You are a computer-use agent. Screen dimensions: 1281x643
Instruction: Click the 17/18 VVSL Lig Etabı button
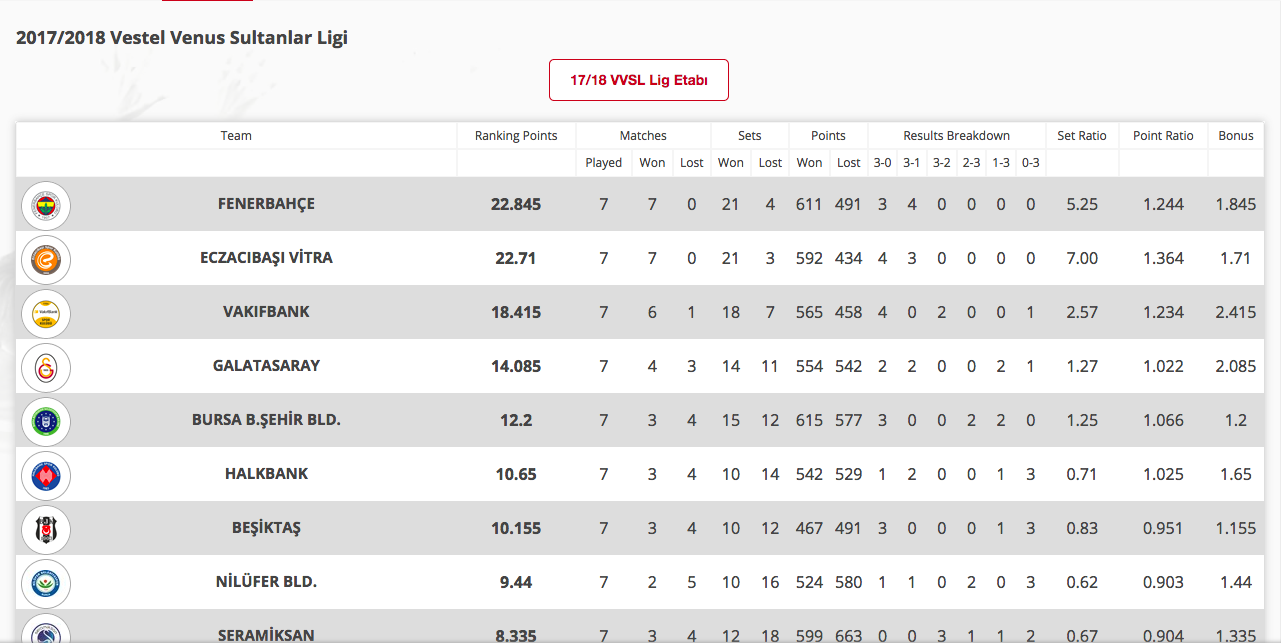(x=639, y=80)
